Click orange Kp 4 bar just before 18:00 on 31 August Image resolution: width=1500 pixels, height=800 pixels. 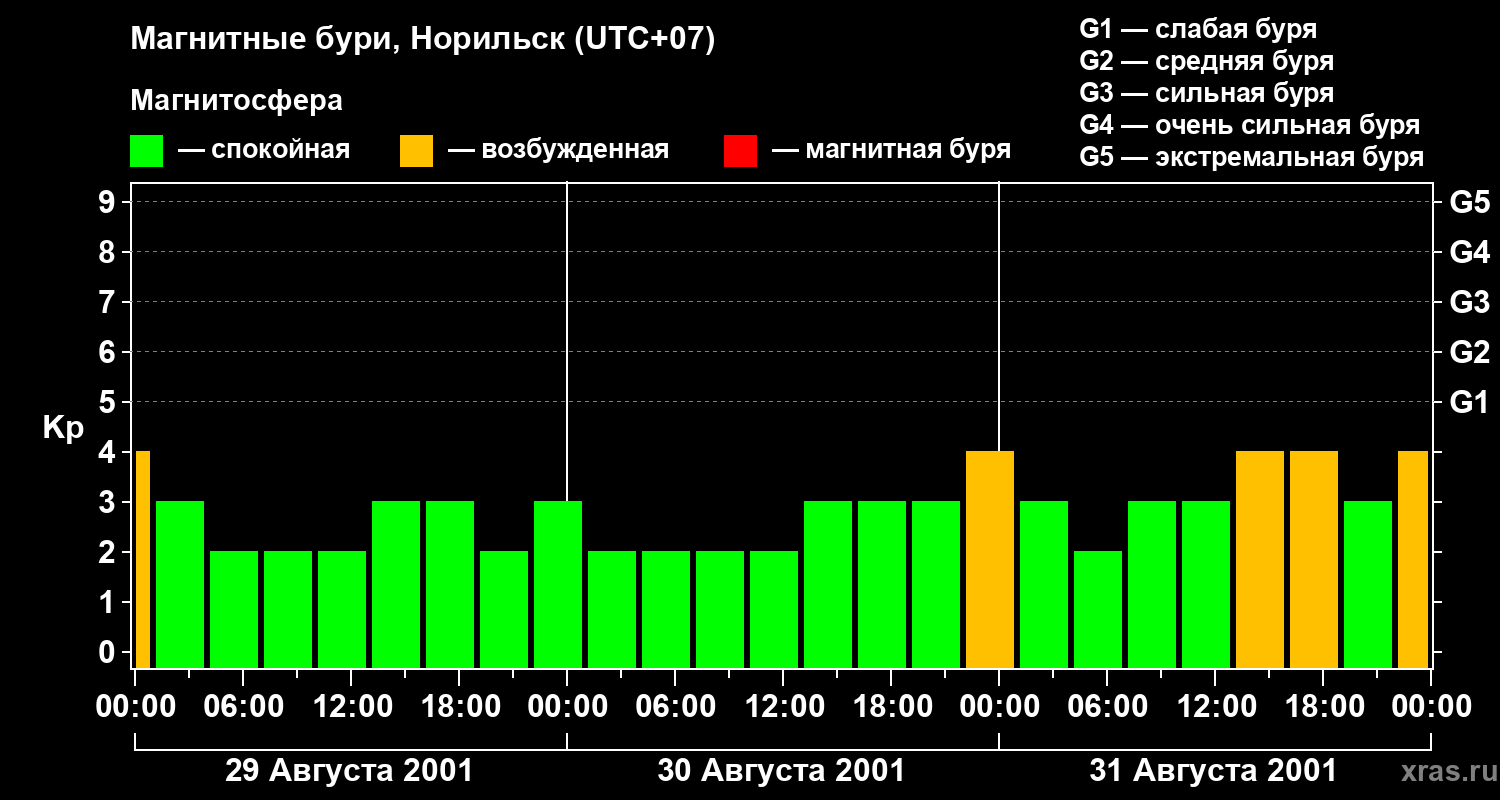click(1314, 560)
